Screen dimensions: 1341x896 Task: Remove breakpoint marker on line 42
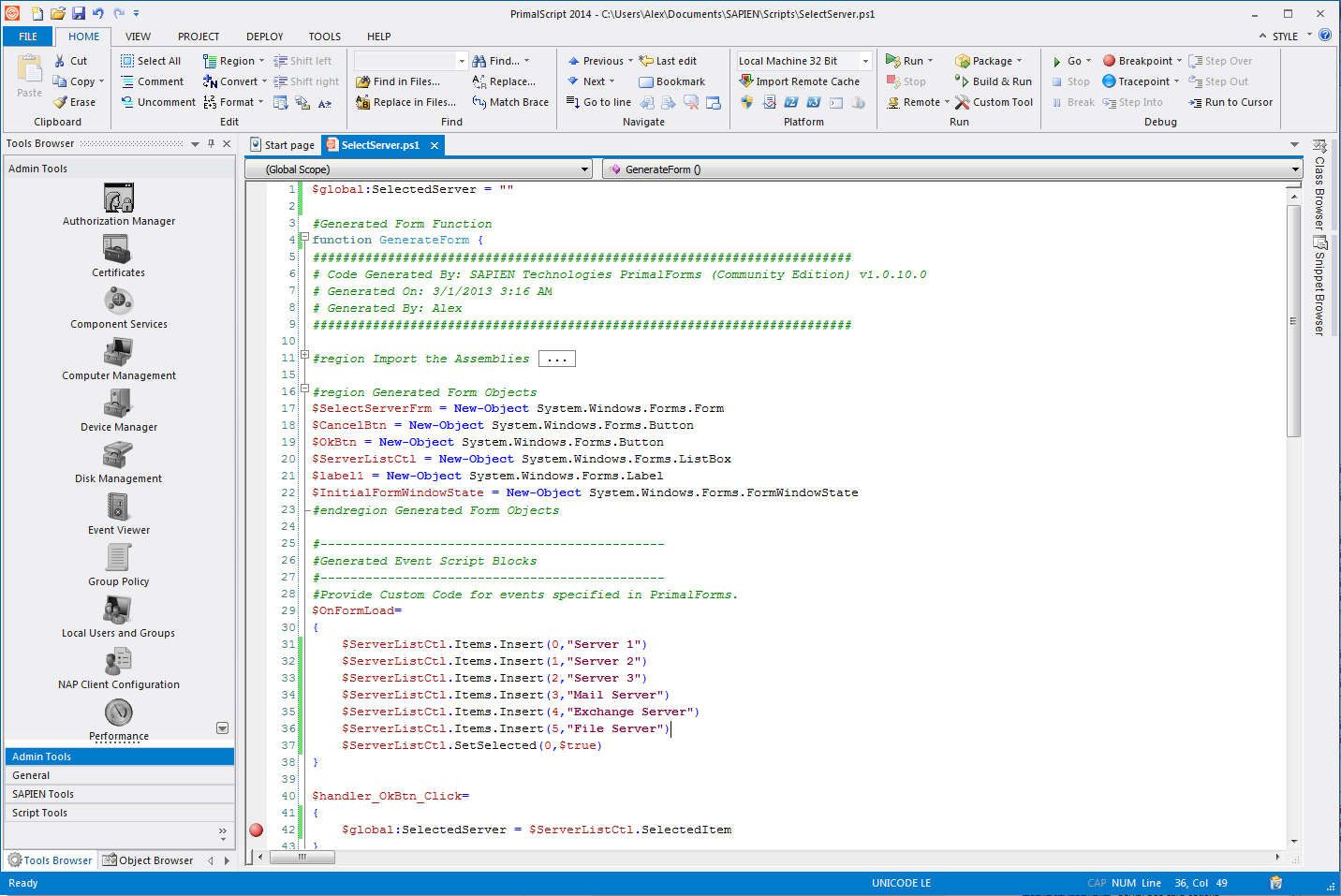[257, 830]
